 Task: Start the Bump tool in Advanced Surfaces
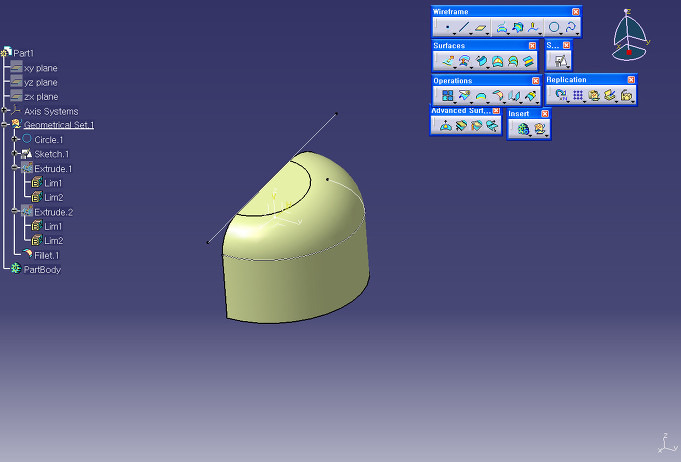446,126
